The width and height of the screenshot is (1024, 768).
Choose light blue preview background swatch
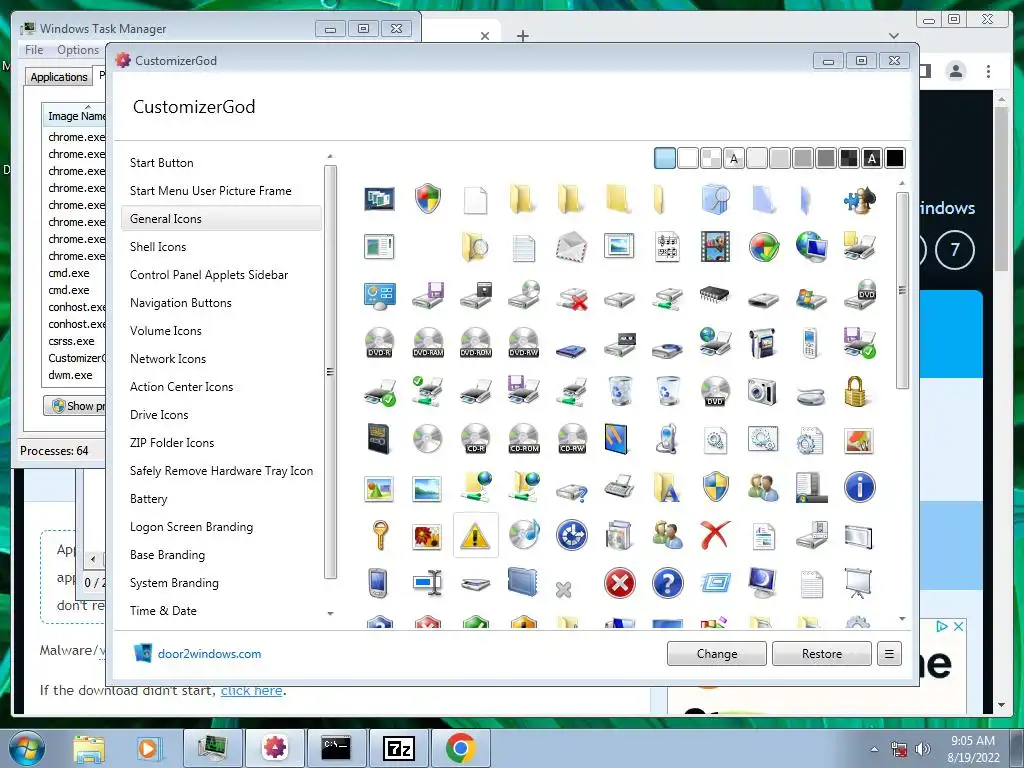(x=665, y=158)
